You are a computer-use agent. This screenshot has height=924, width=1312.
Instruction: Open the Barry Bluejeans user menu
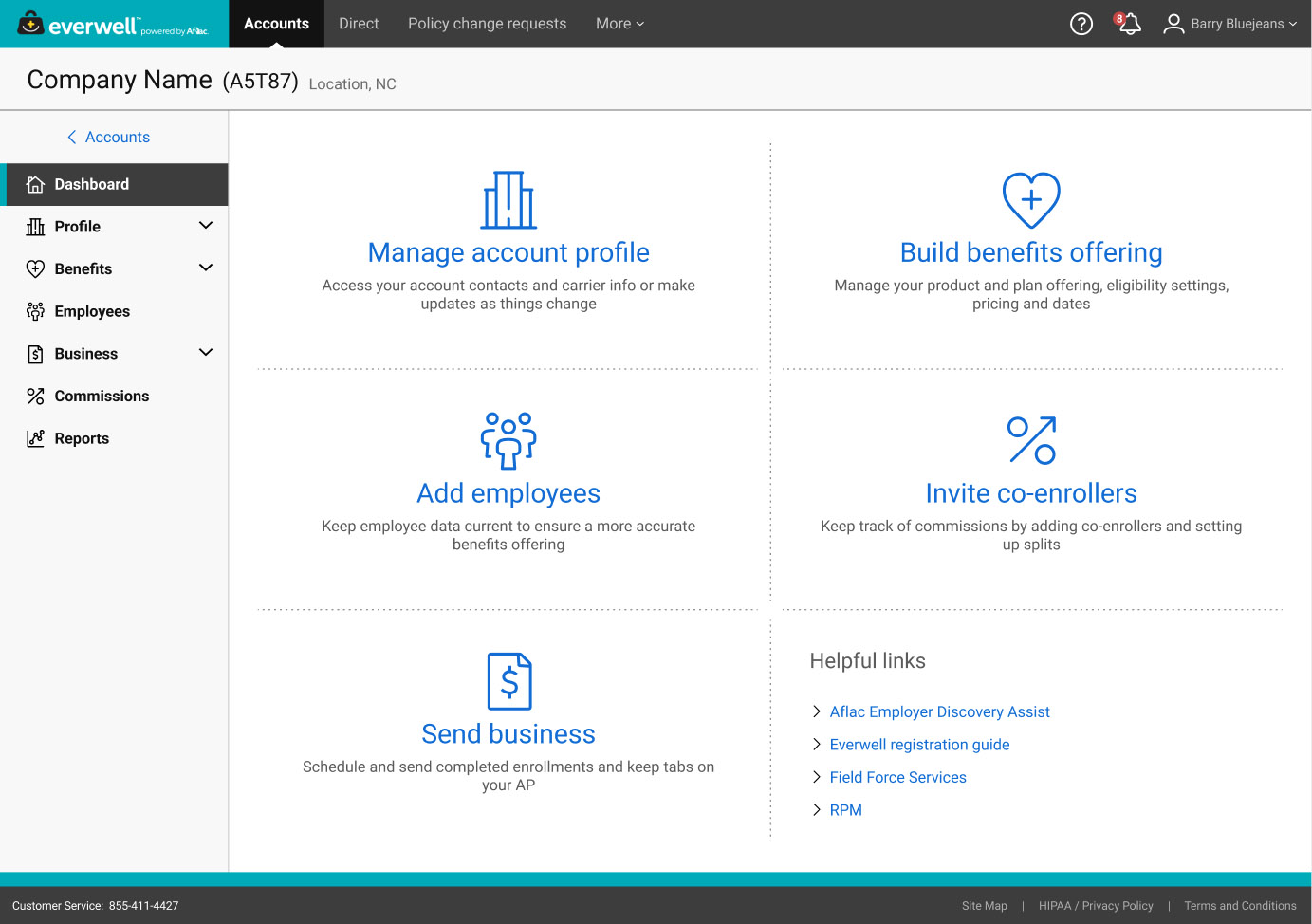click(x=1229, y=24)
